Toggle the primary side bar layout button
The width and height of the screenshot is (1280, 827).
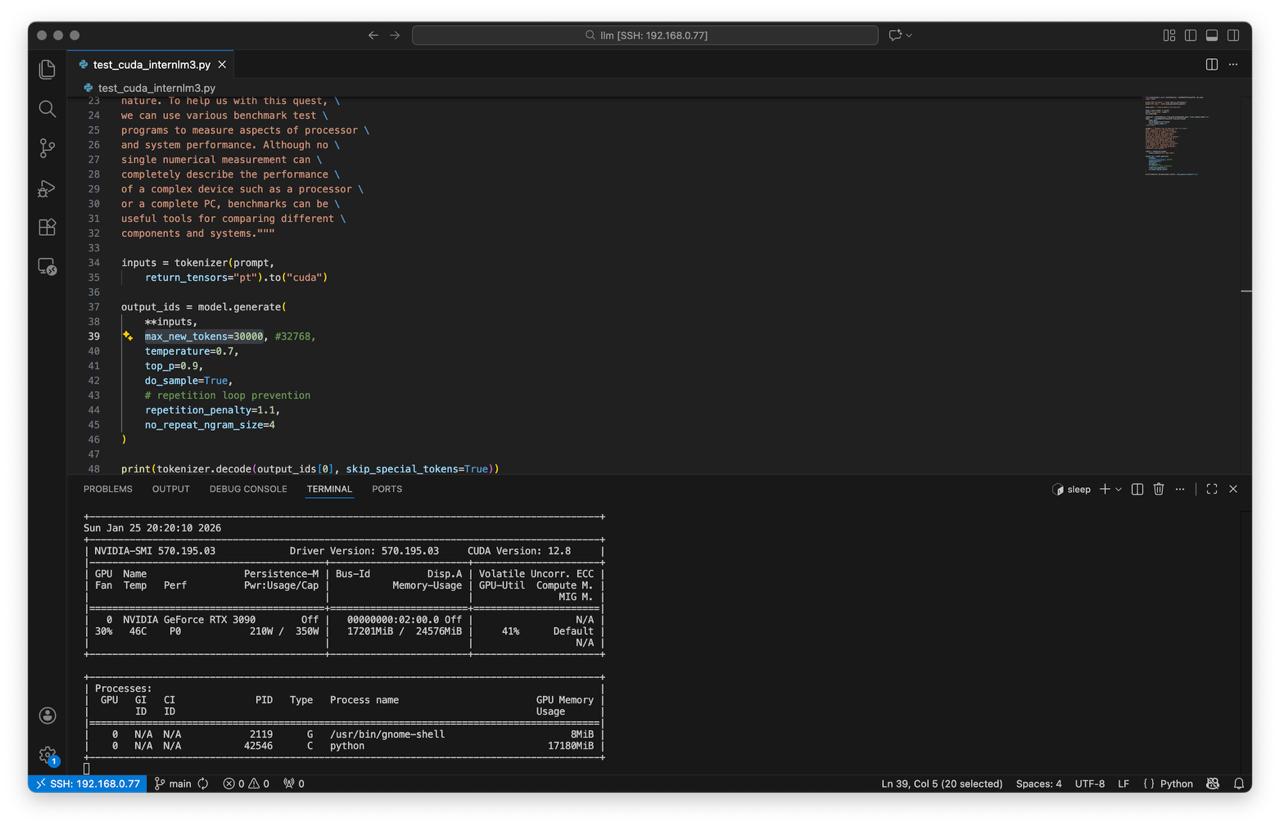1190,35
